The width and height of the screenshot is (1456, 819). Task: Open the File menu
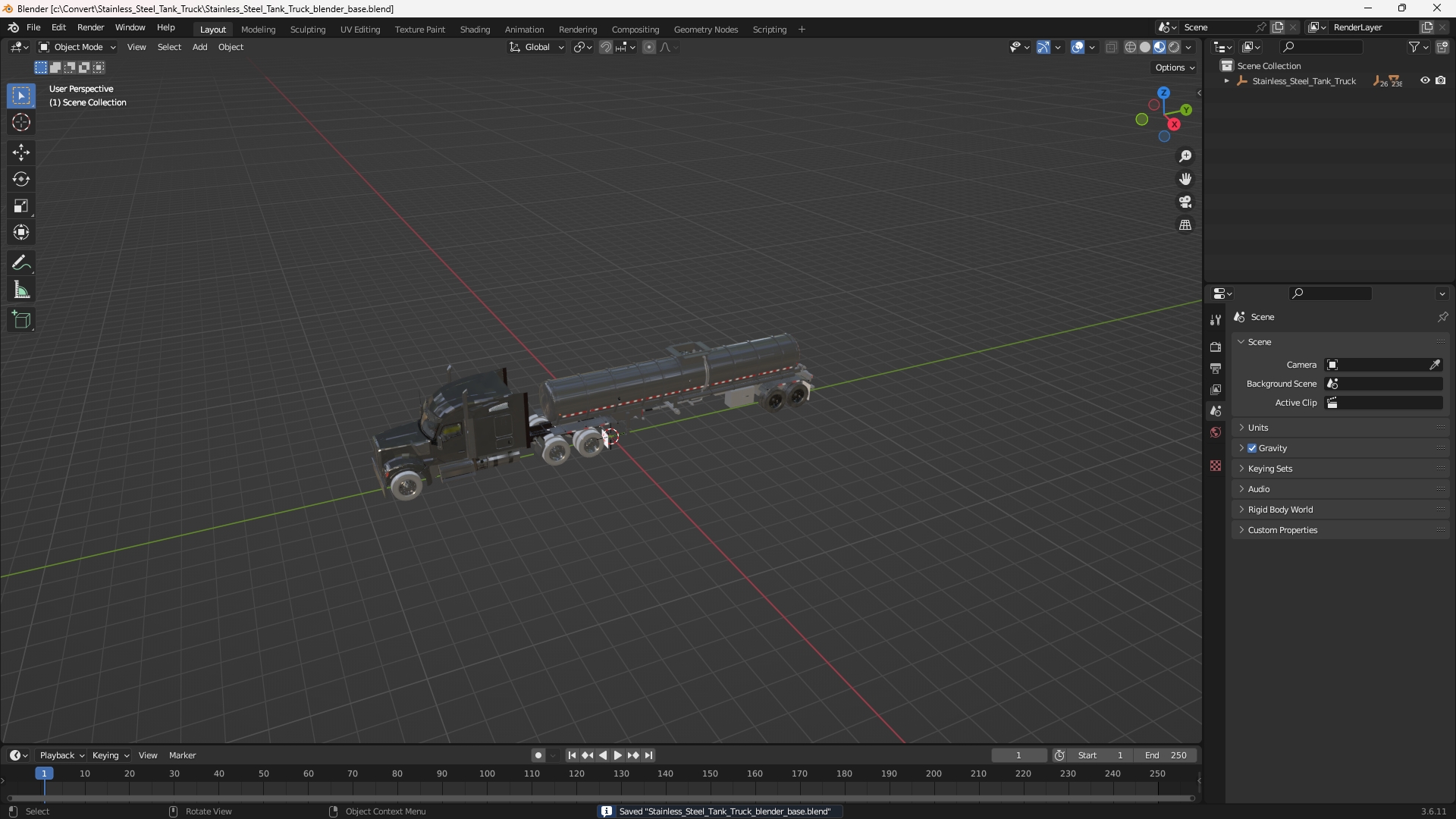[33, 27]
